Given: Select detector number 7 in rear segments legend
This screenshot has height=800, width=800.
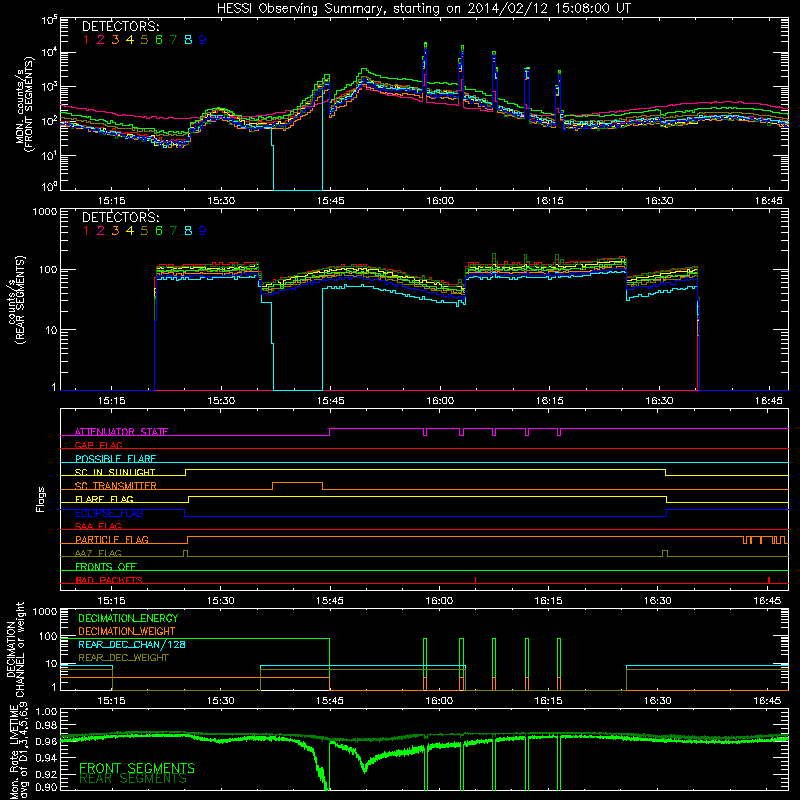Looking at the screenshot, I should [x=173, y=231].
